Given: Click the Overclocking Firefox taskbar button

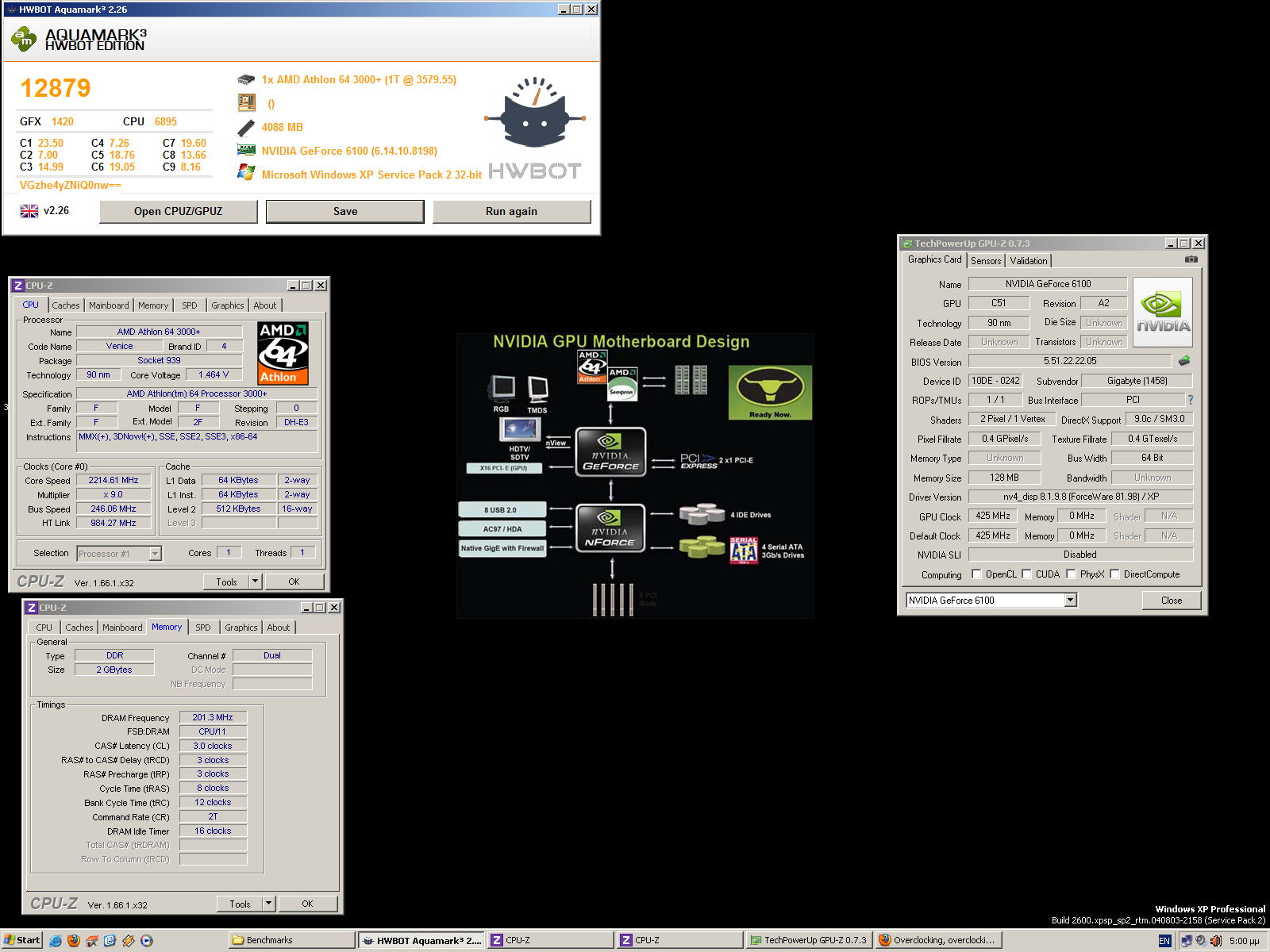Looking at the screenshot, I should click(x=937, y=941).
